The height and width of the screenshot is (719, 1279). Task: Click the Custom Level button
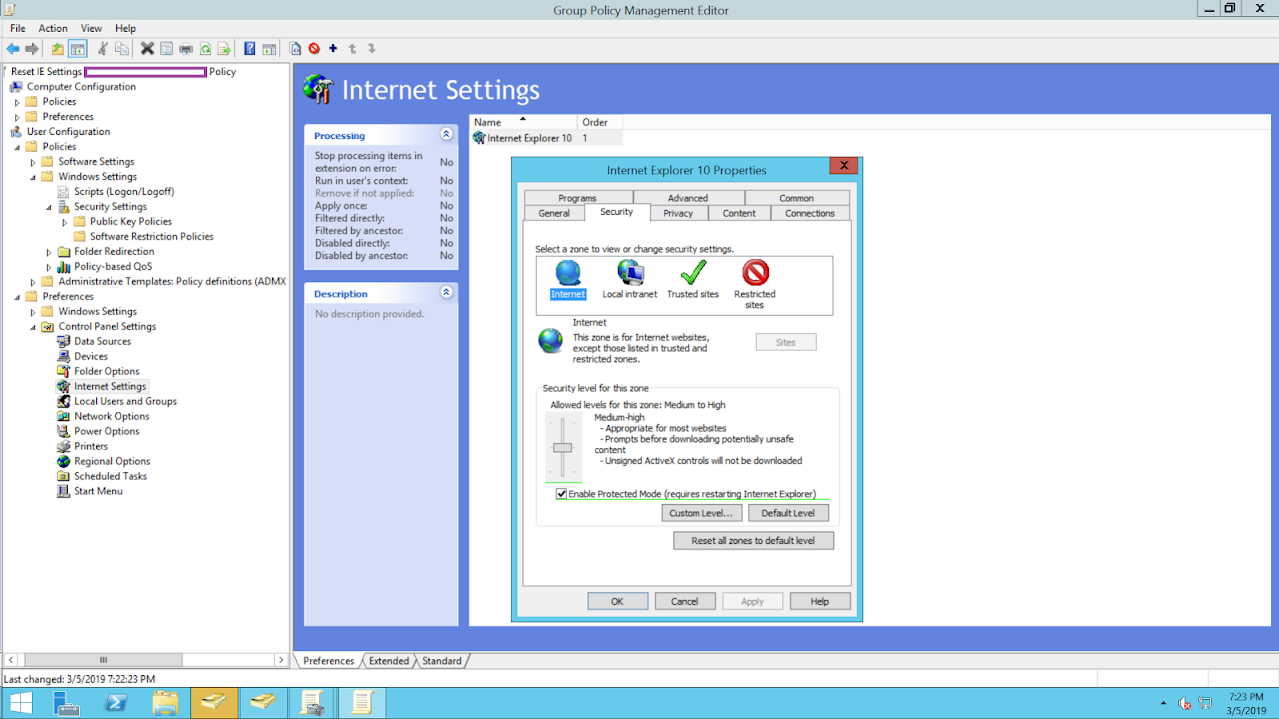[x=701, y=513]
